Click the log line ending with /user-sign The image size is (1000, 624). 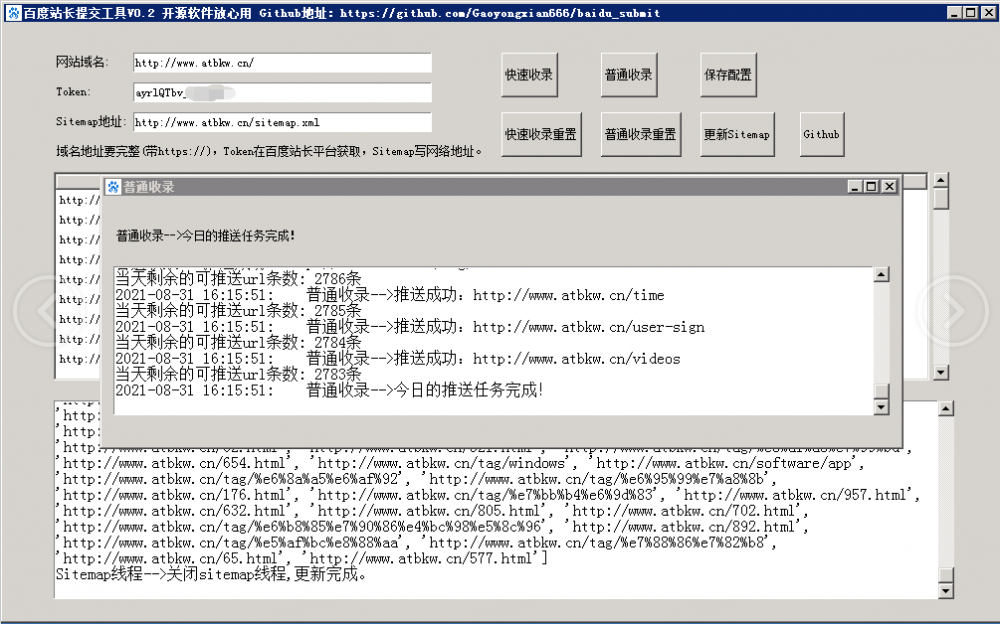410,327
